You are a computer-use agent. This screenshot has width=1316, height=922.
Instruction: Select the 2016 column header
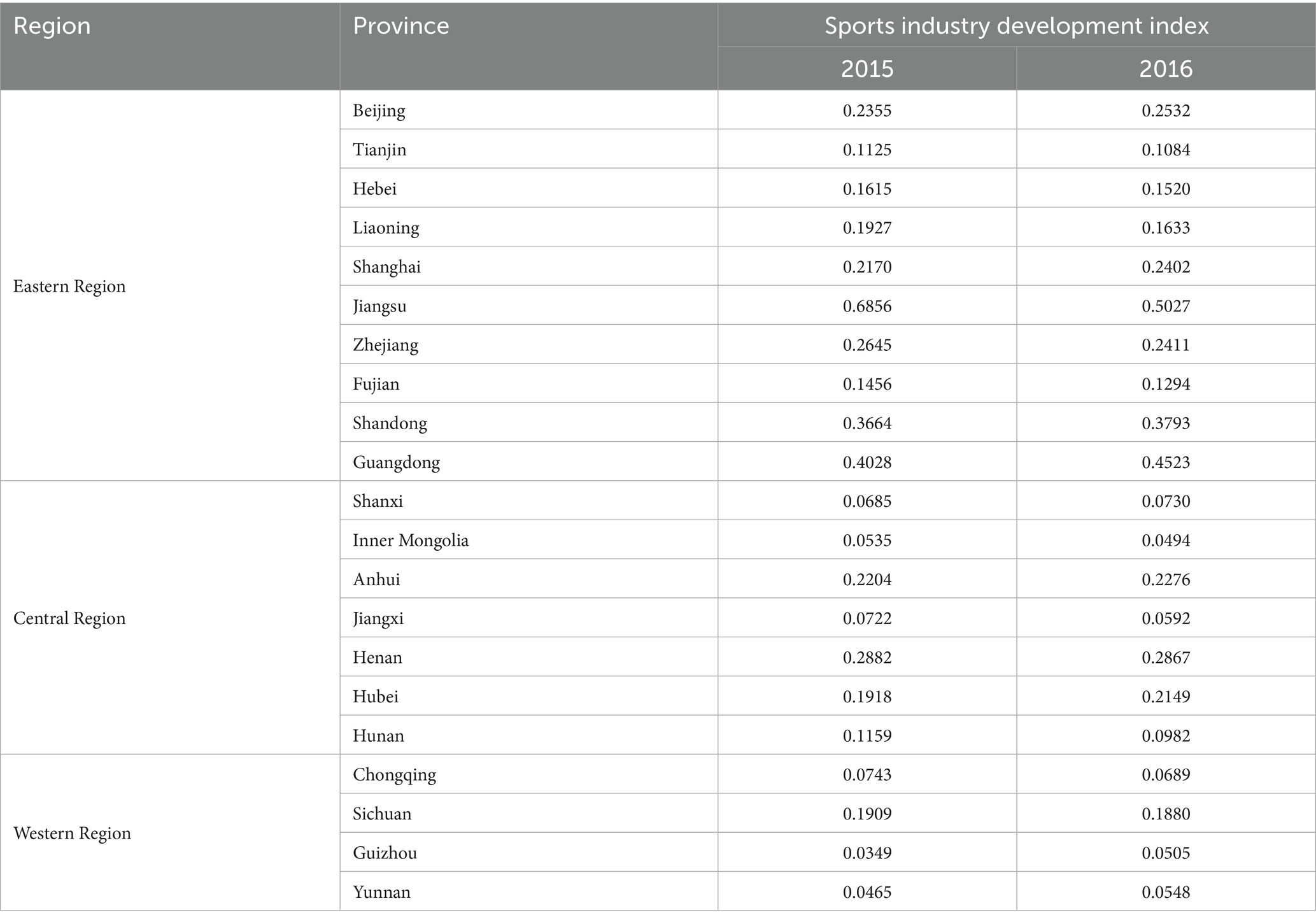click(x=1166, y=69)
